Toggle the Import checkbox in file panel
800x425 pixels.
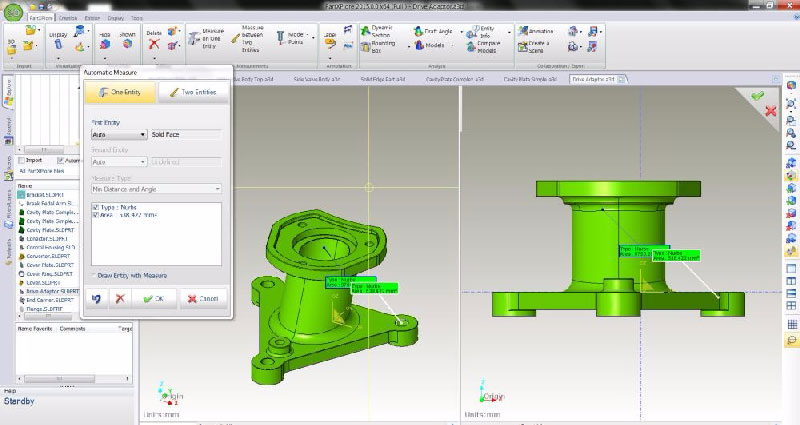point(21,159)
